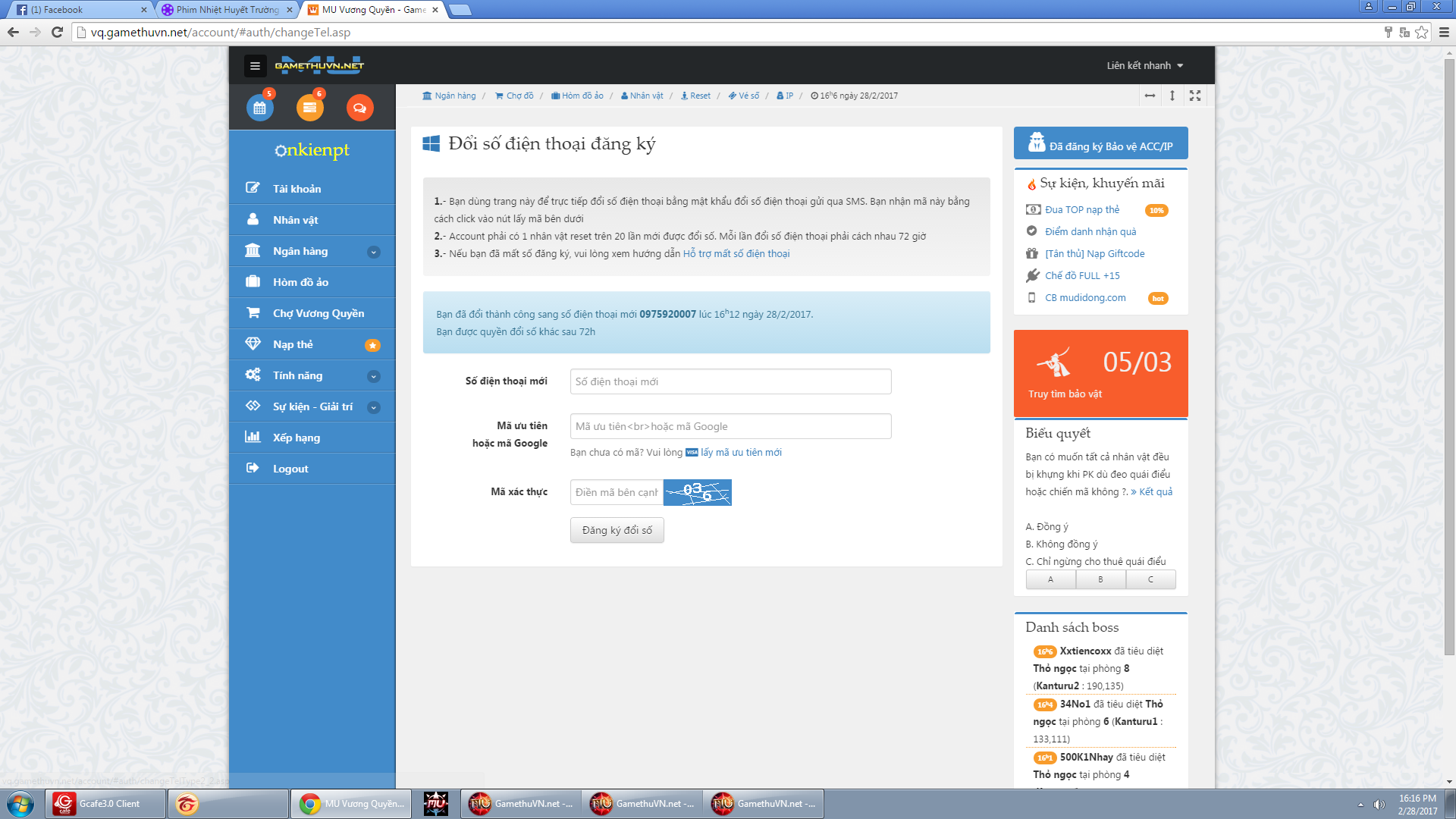The width and height of the screenshot is (1456, 819).
Task: Click the Số điện thoại mới input field
Action: point(730,381)
